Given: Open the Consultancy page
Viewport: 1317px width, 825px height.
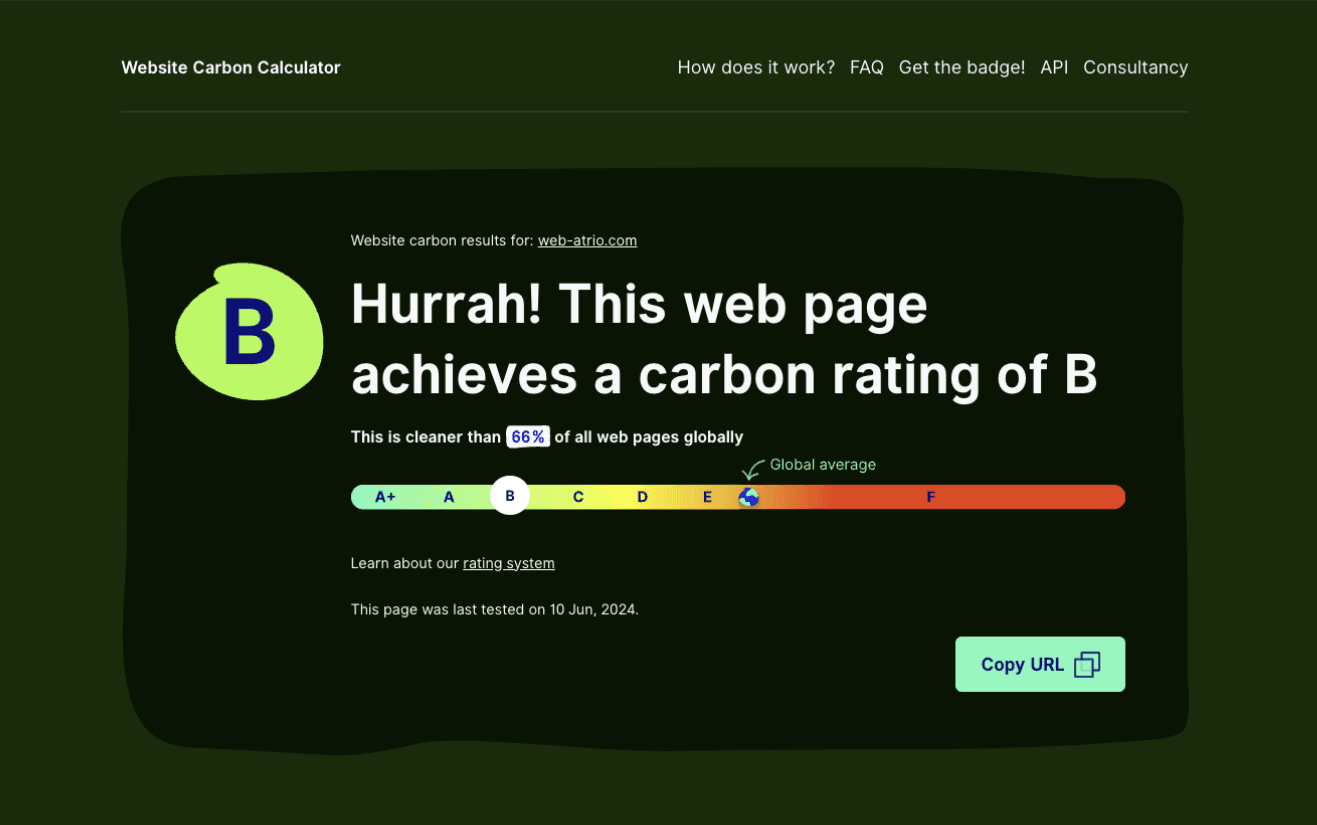Looking at the screenshot, I should pos(1136,68).
